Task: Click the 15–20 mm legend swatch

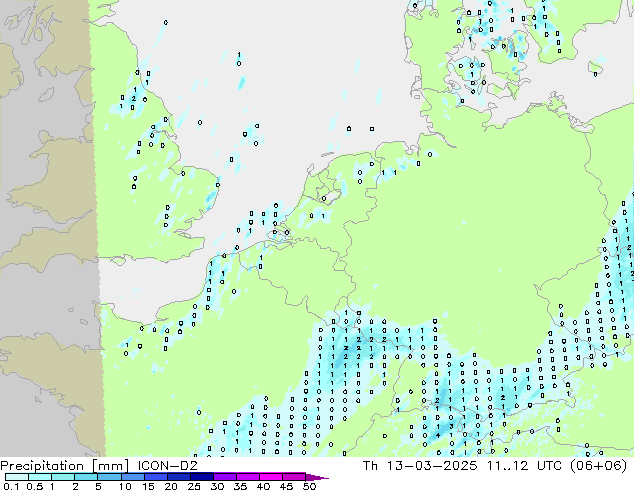Action: click(x=156, y=477)
